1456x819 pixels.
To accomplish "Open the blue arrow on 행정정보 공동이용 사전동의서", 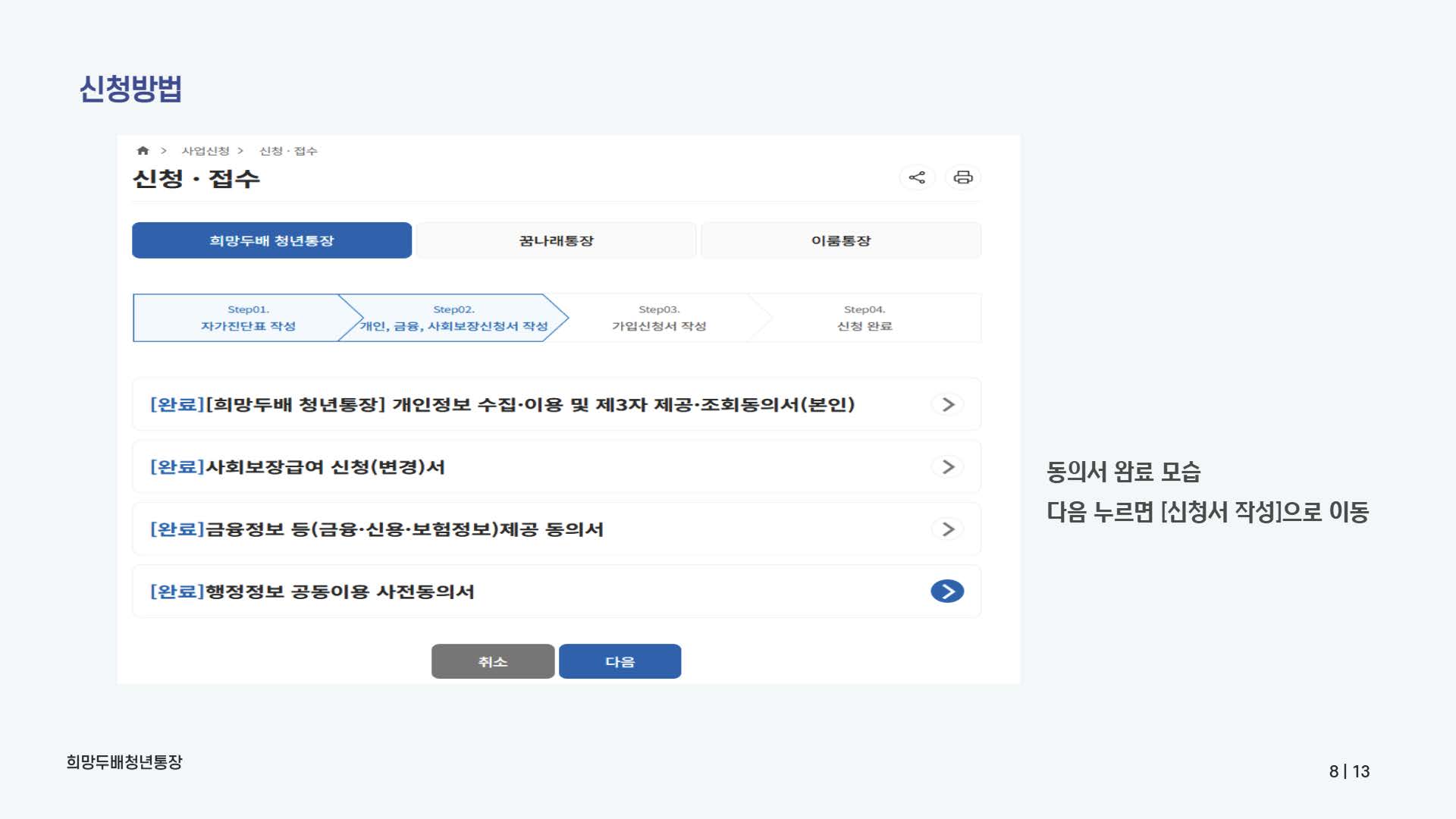I will coord(946,591).
